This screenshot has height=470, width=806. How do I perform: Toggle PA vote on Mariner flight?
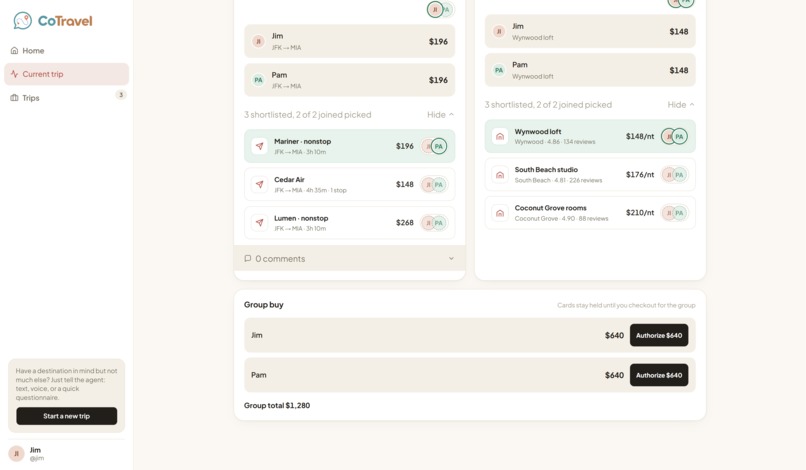click(x=439, y=146)
